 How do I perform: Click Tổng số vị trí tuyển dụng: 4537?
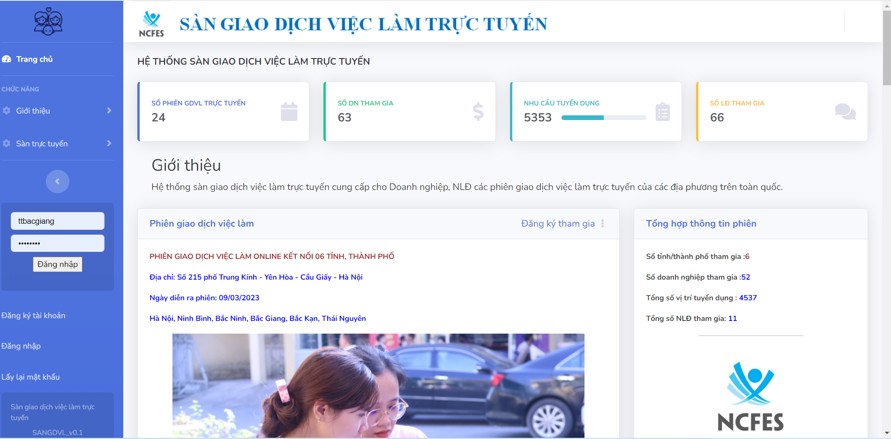pyautogui.click(x=701, y=298)
